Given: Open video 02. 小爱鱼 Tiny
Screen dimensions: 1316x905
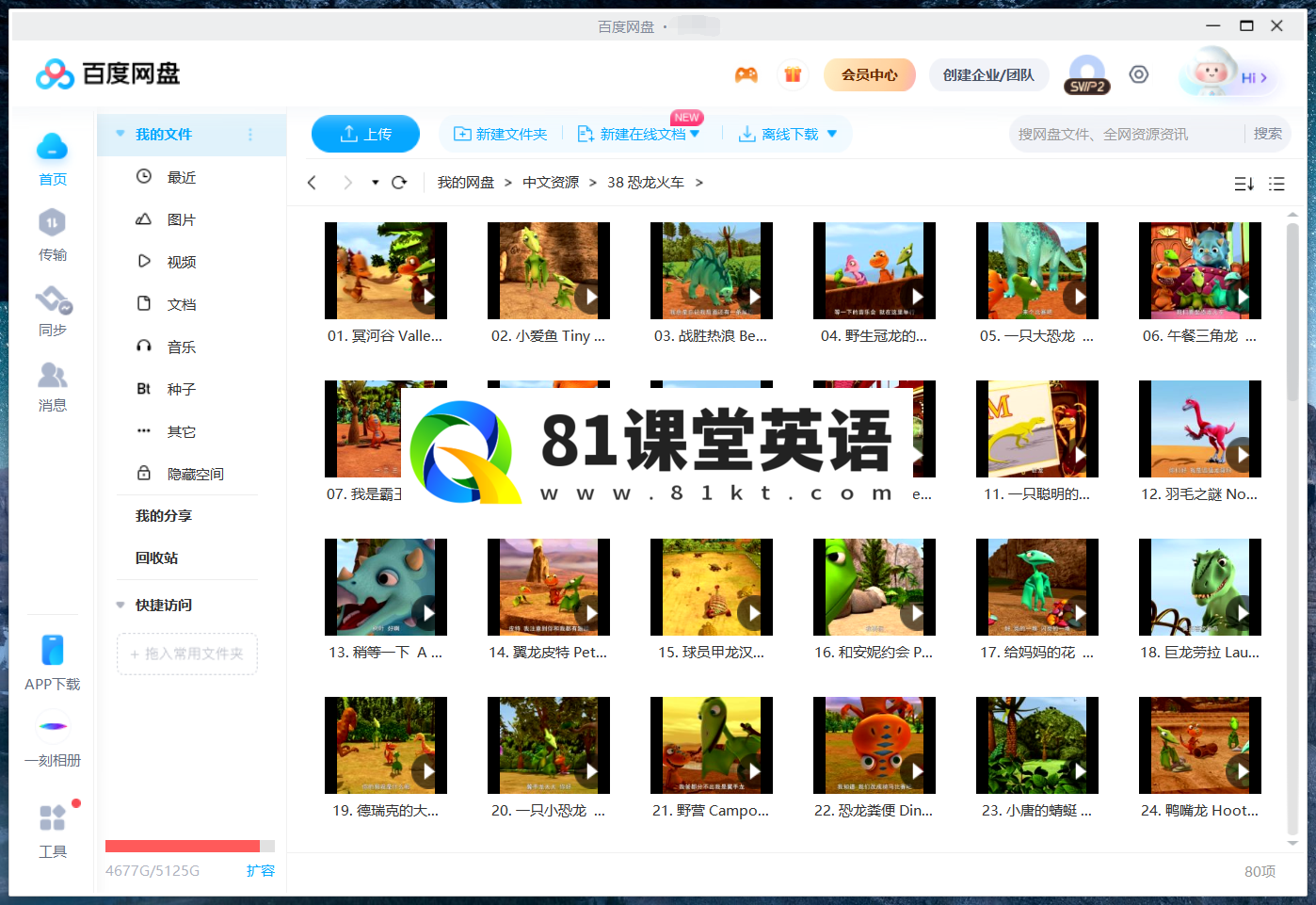Looking at the screenshot, I should click(x=549, y=270).
